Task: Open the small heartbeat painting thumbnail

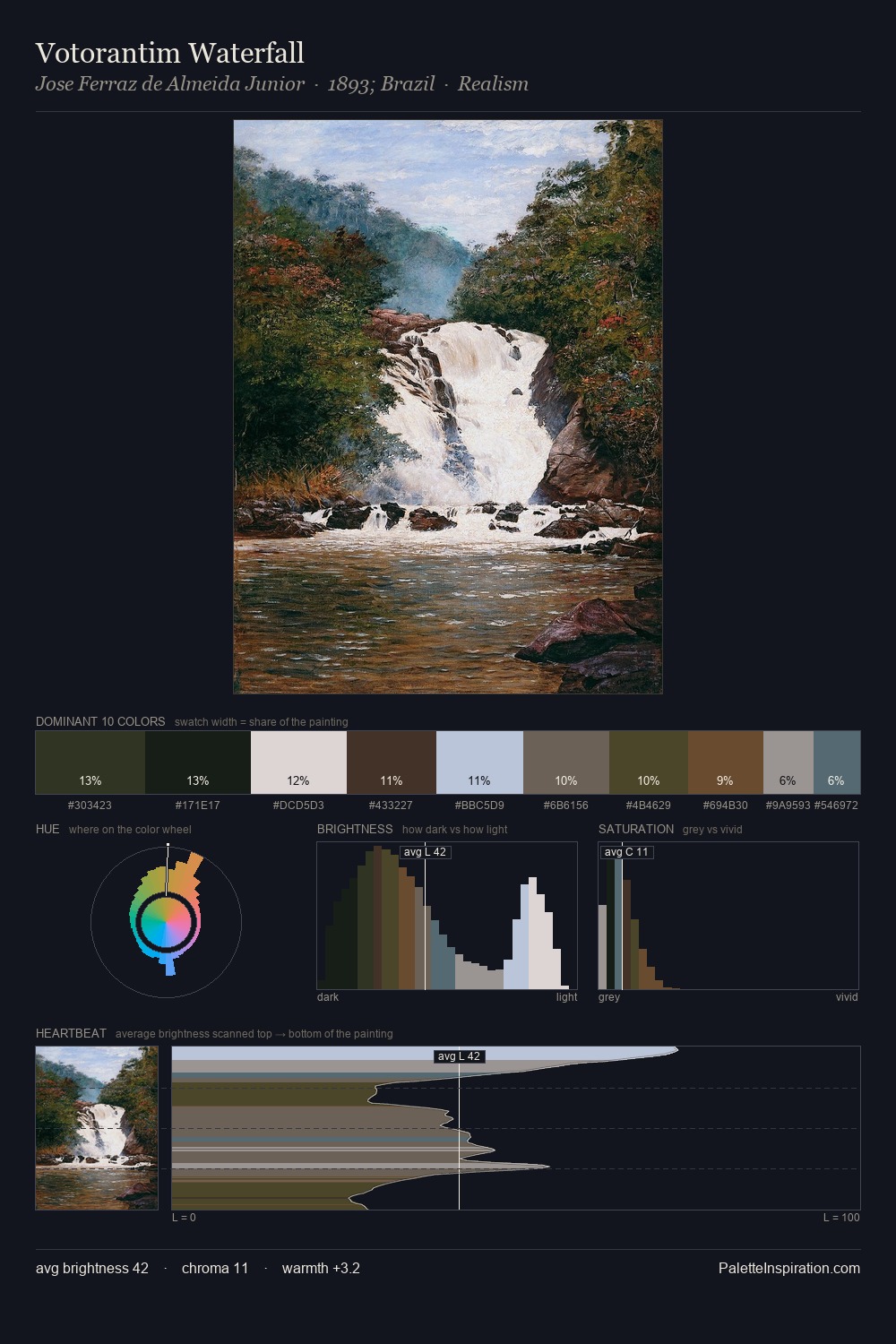Action: (97, 1128)
